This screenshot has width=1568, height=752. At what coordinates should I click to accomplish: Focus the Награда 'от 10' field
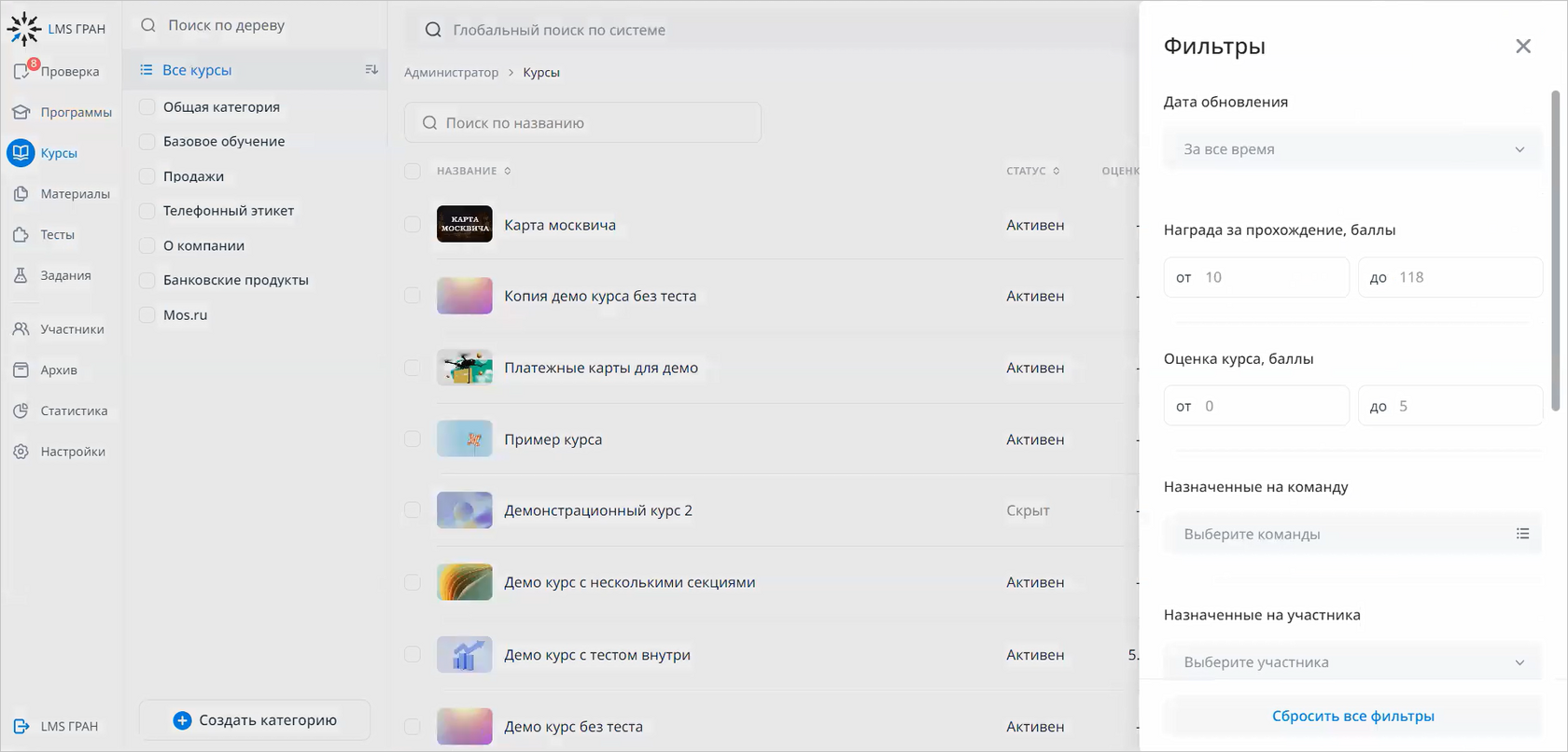1256,277
